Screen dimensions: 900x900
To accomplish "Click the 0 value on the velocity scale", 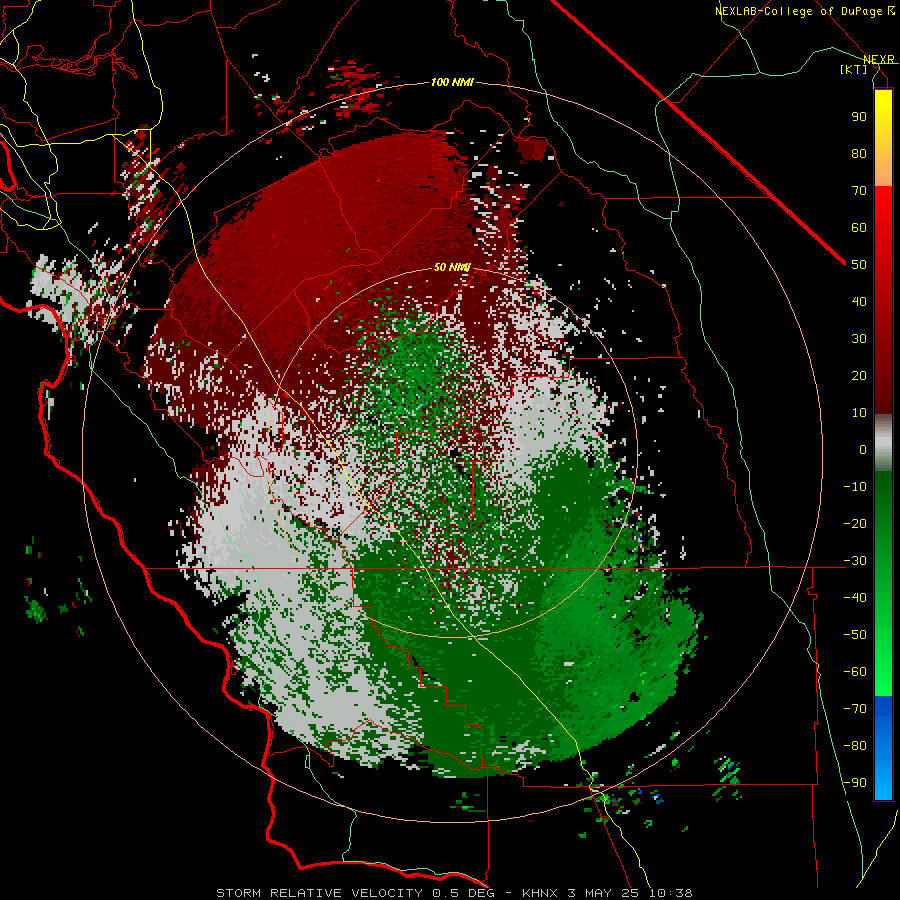I will point(863,449).
